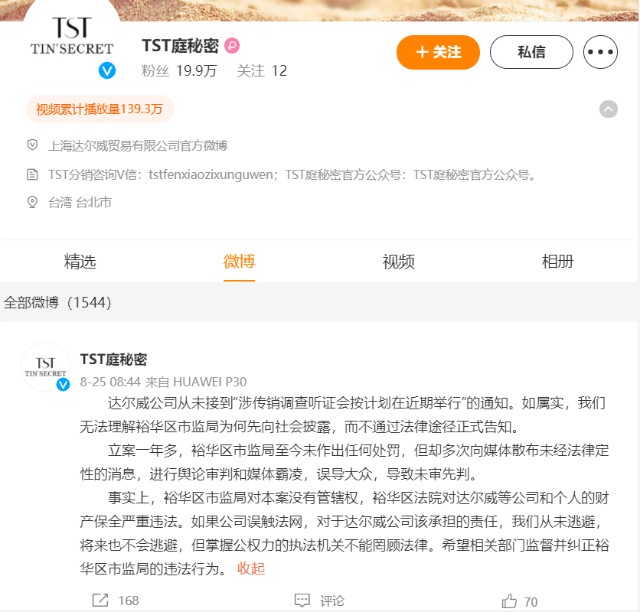Click the comment bubble icon 评论
The image size is (640, 612).
coord(302,600)
